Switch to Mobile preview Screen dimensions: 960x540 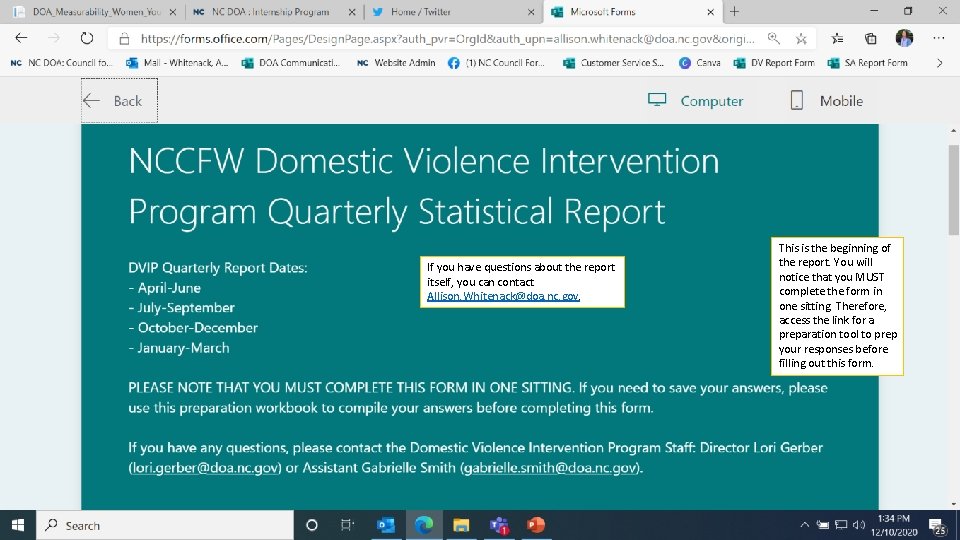[x=827, y=100]
